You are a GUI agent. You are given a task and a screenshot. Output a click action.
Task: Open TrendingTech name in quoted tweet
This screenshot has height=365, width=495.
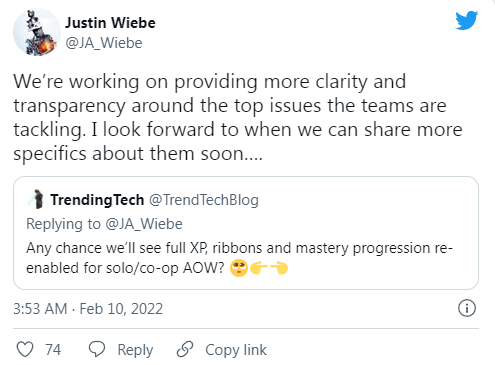click(97, 200)
